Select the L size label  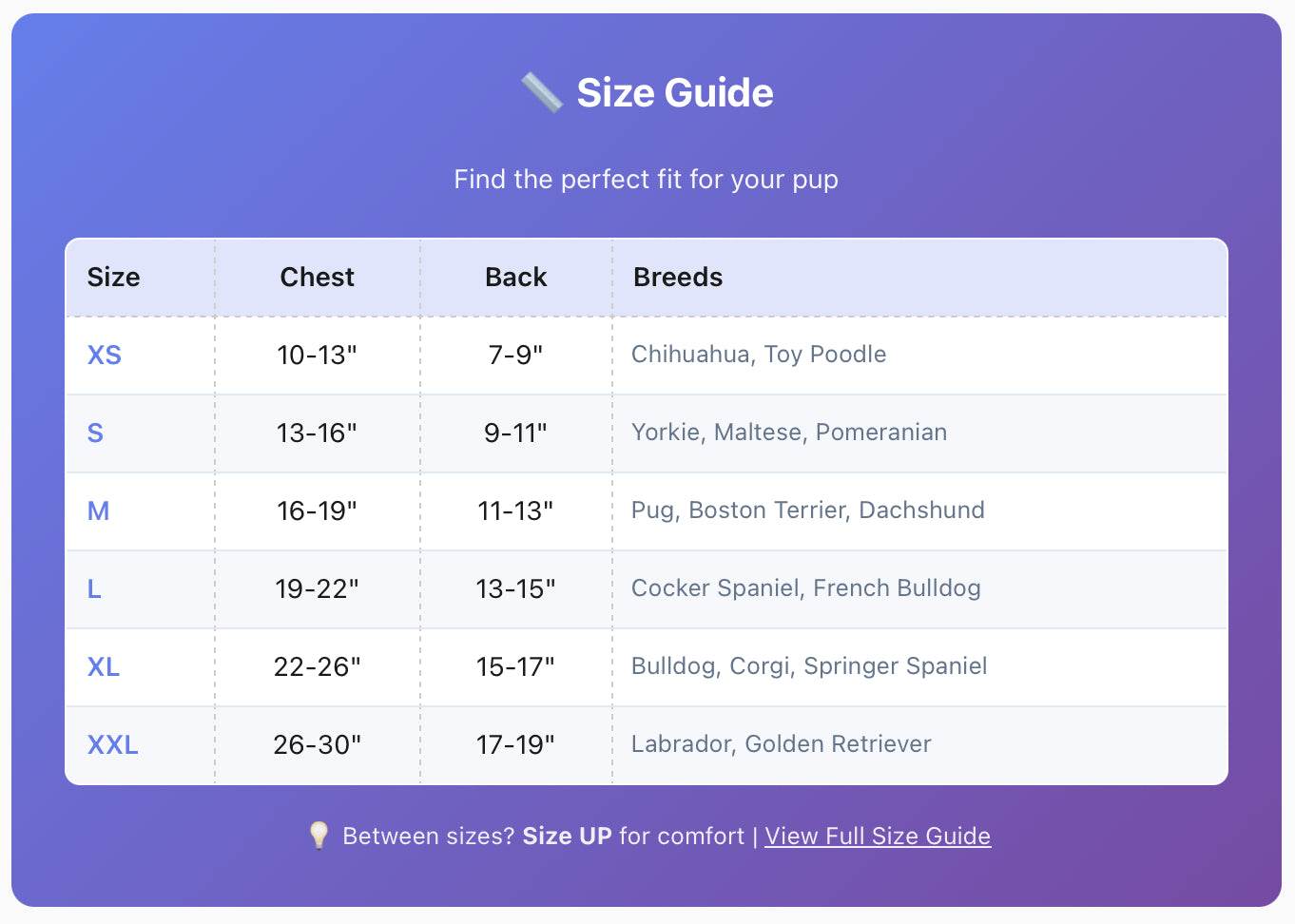pyautogui.click(x=94, y=588)
